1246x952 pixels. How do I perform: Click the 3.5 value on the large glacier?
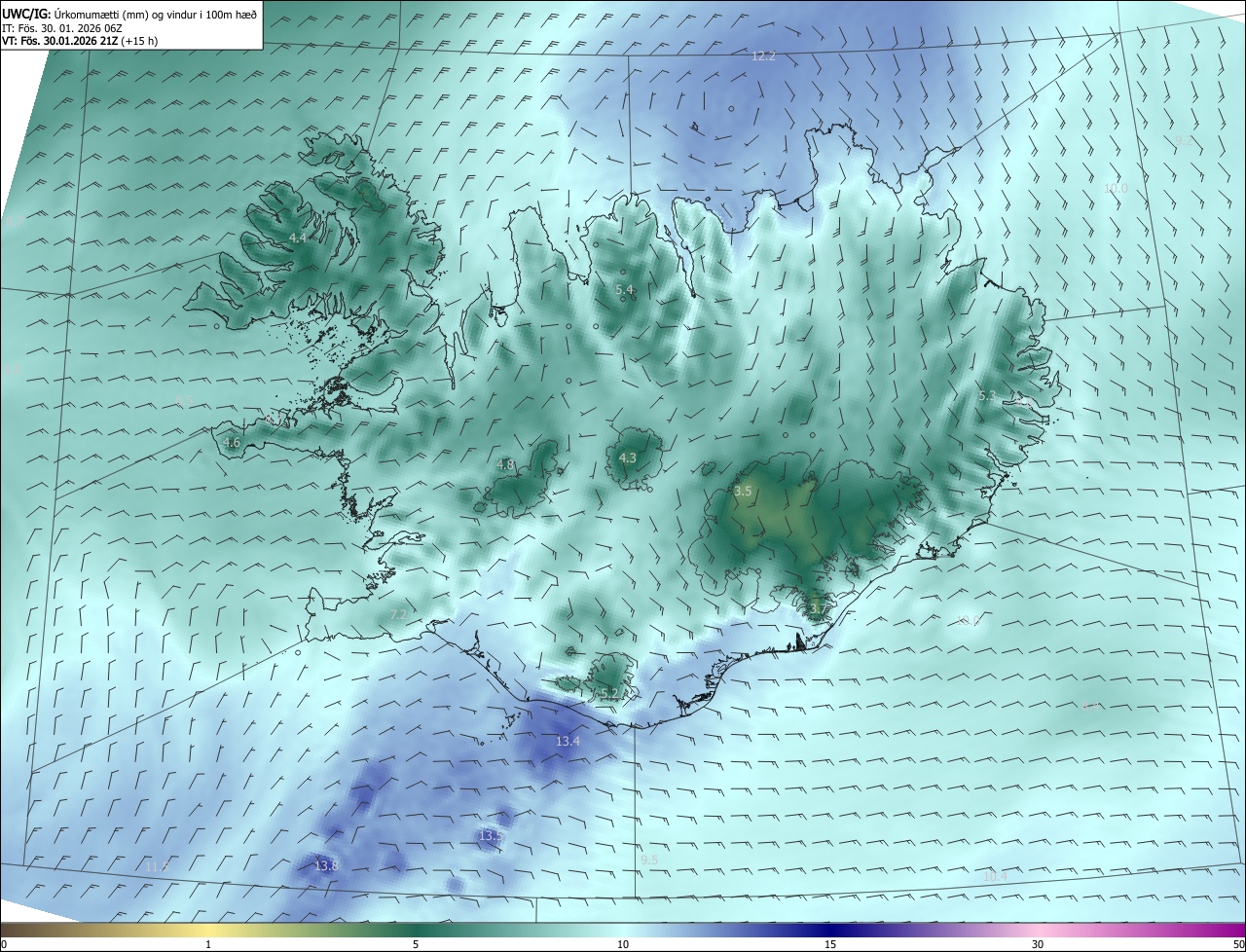743,491
